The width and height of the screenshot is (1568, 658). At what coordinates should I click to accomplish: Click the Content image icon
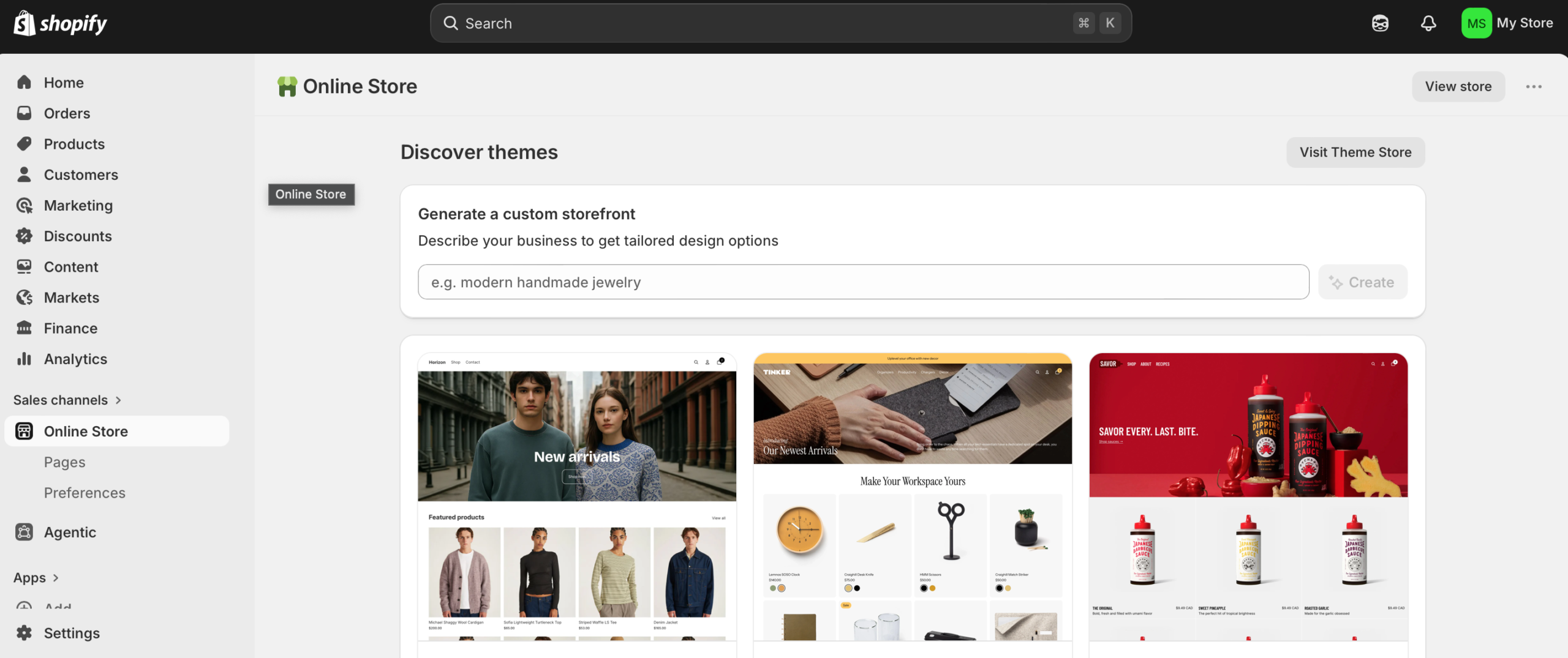click(24, 266)
